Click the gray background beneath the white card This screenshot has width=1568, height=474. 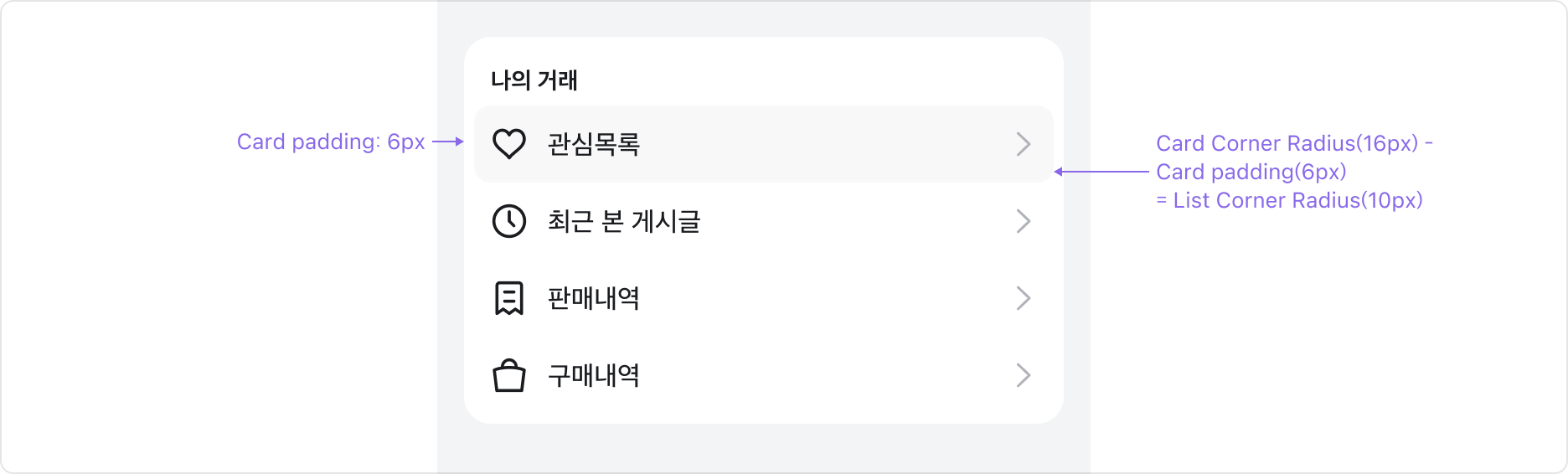pyautogui.click(x=763, y=448)
